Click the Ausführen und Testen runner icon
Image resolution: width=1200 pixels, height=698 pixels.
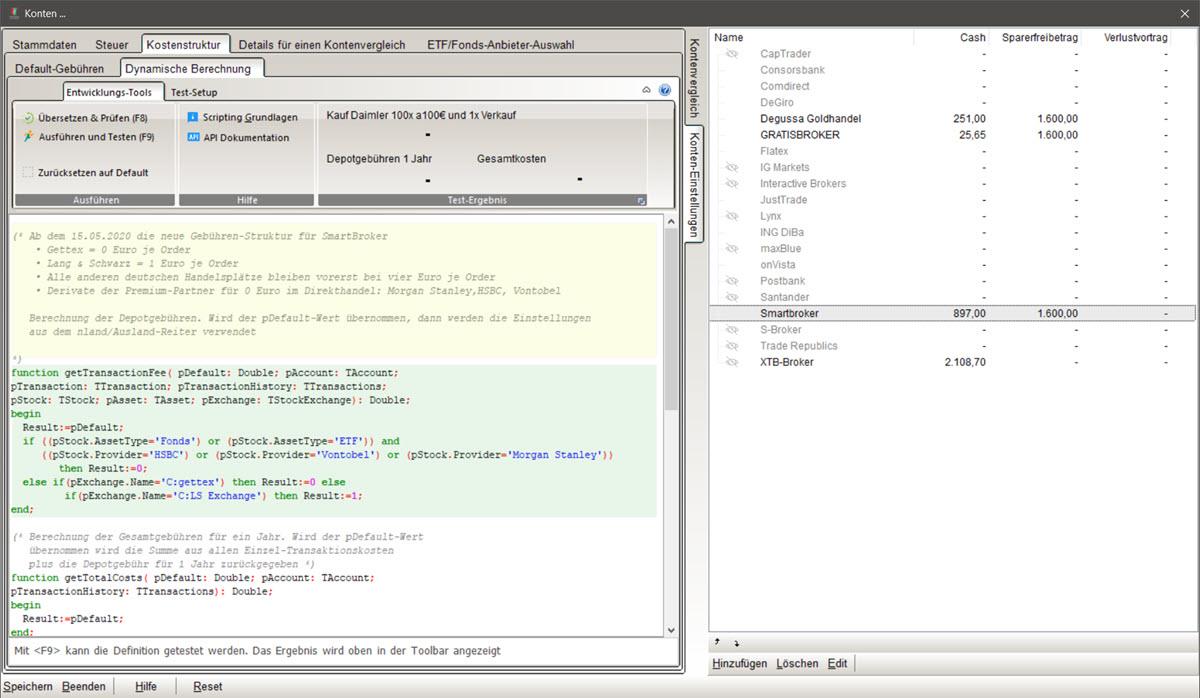pos(29,137)
